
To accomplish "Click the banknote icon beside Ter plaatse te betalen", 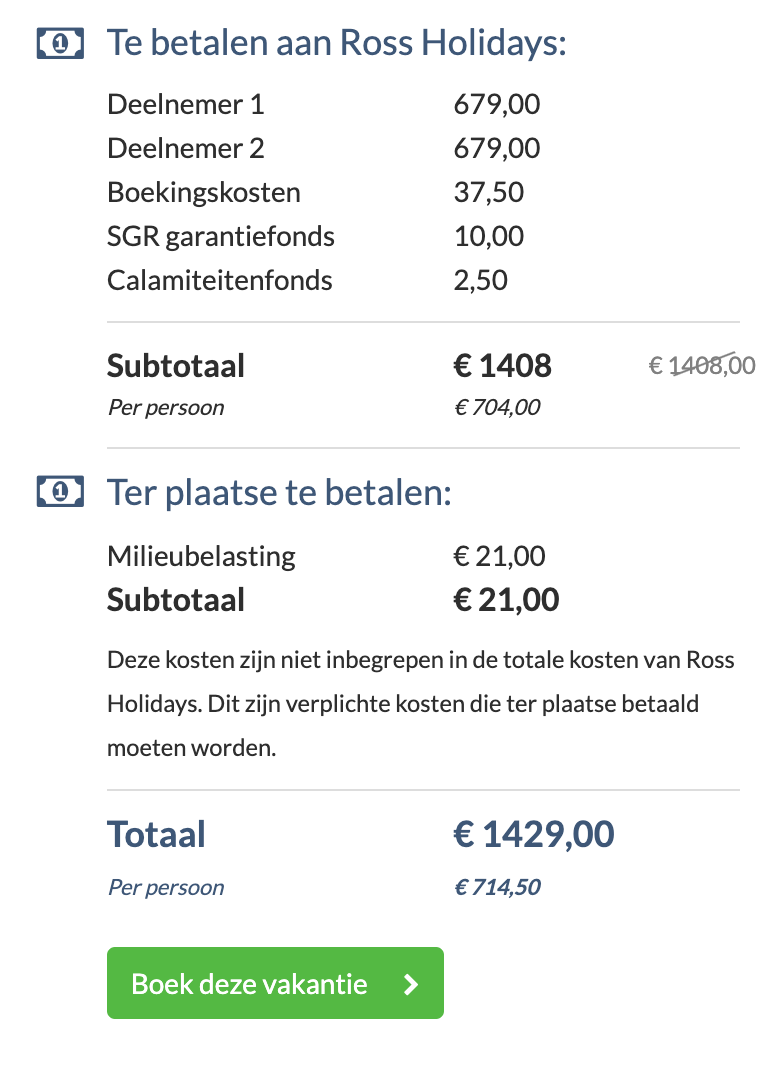I will pos(60,492).
